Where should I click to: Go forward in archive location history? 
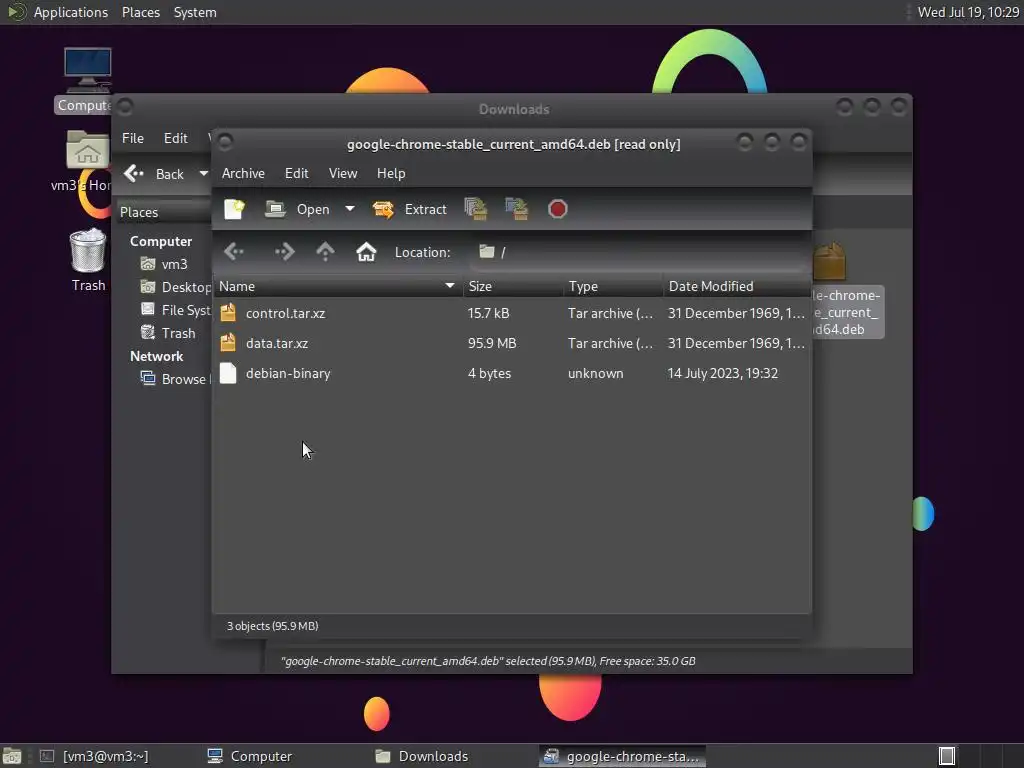point(285,251)
